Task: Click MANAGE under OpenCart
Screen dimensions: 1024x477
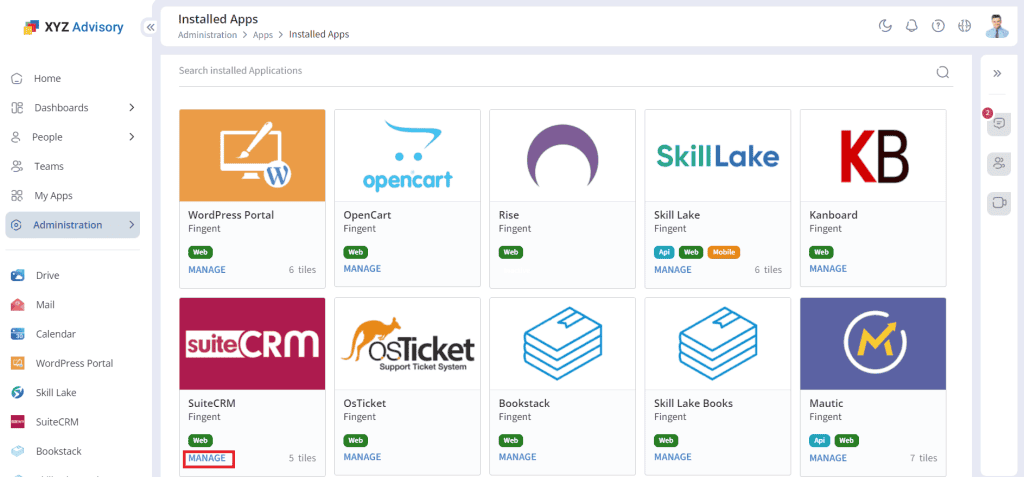Action: 362,269
